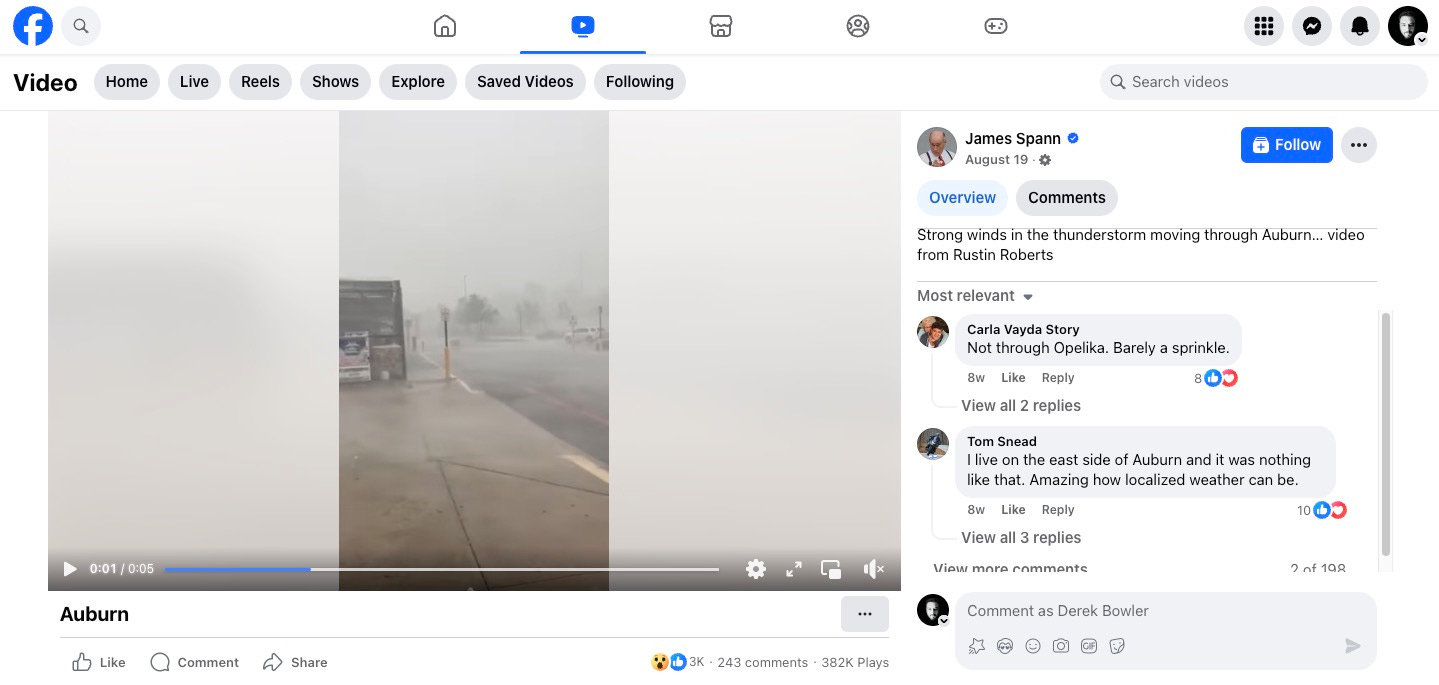
Task: Open the Most relevant sort dropdown
Action: 975,296
